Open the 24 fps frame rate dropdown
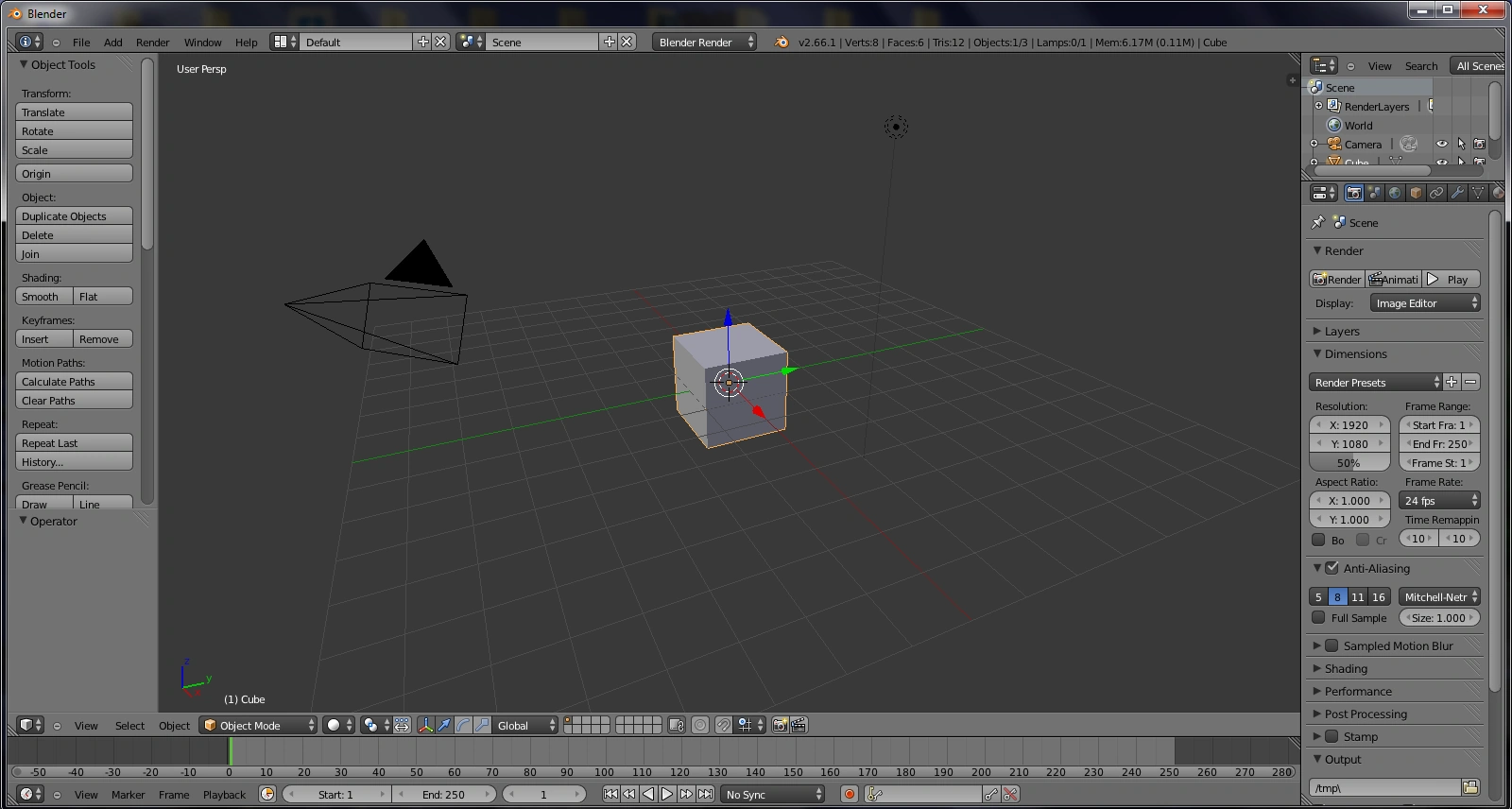This screenshot has width=1512, height=809. [x=1439, y=501]
